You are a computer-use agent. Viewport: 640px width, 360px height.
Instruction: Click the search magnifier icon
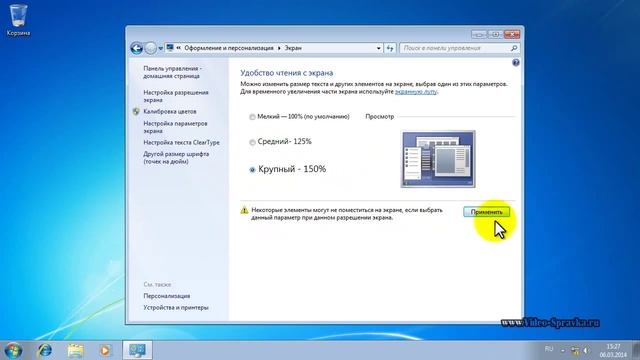coord(514,48)
